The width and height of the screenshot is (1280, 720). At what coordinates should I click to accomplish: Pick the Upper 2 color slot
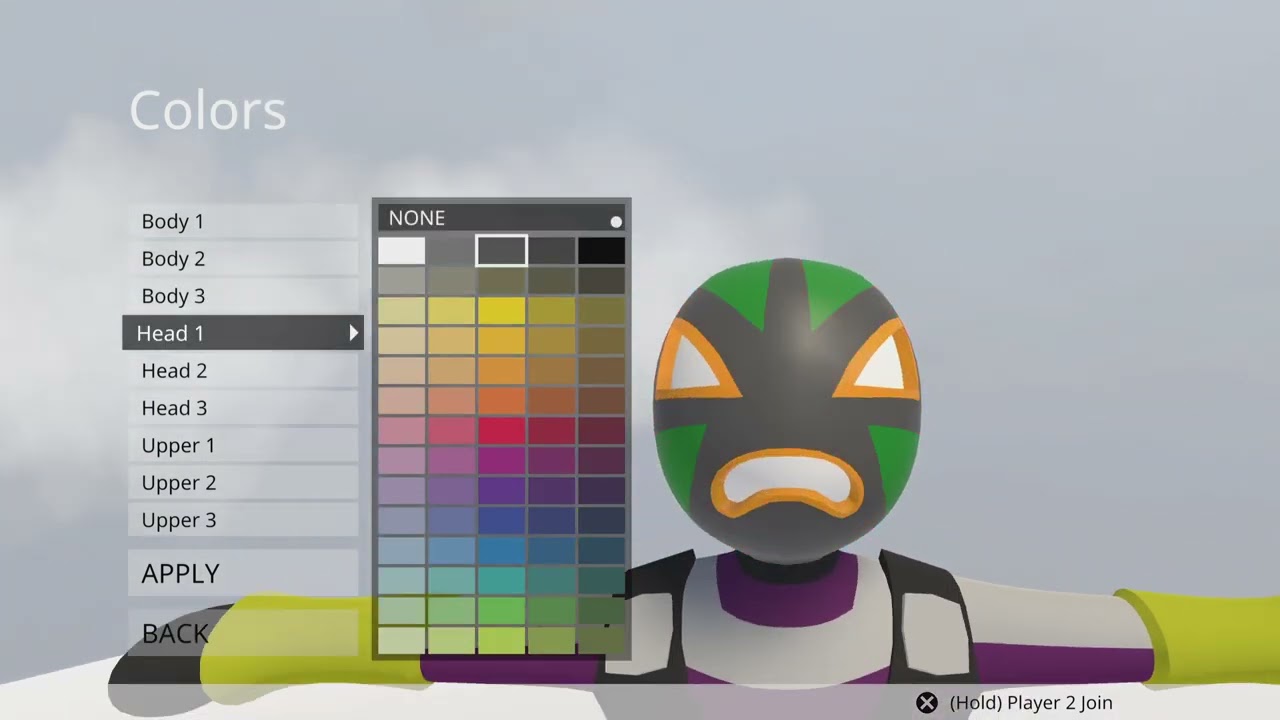243,483
